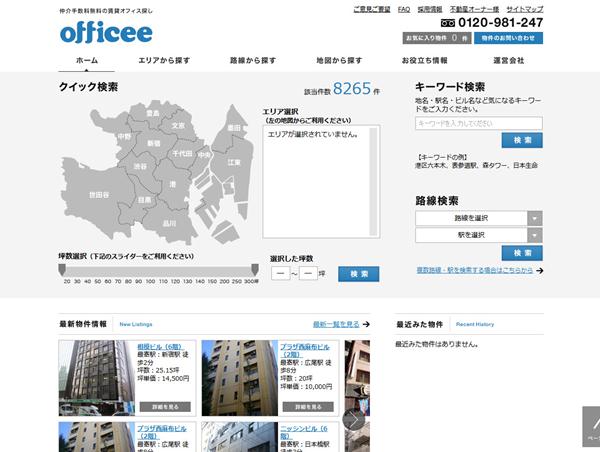Screen dimensions: 600x452
Task: Click 詳細を見る button for プラザ西麻布ビル
Action: pos(308,407)
